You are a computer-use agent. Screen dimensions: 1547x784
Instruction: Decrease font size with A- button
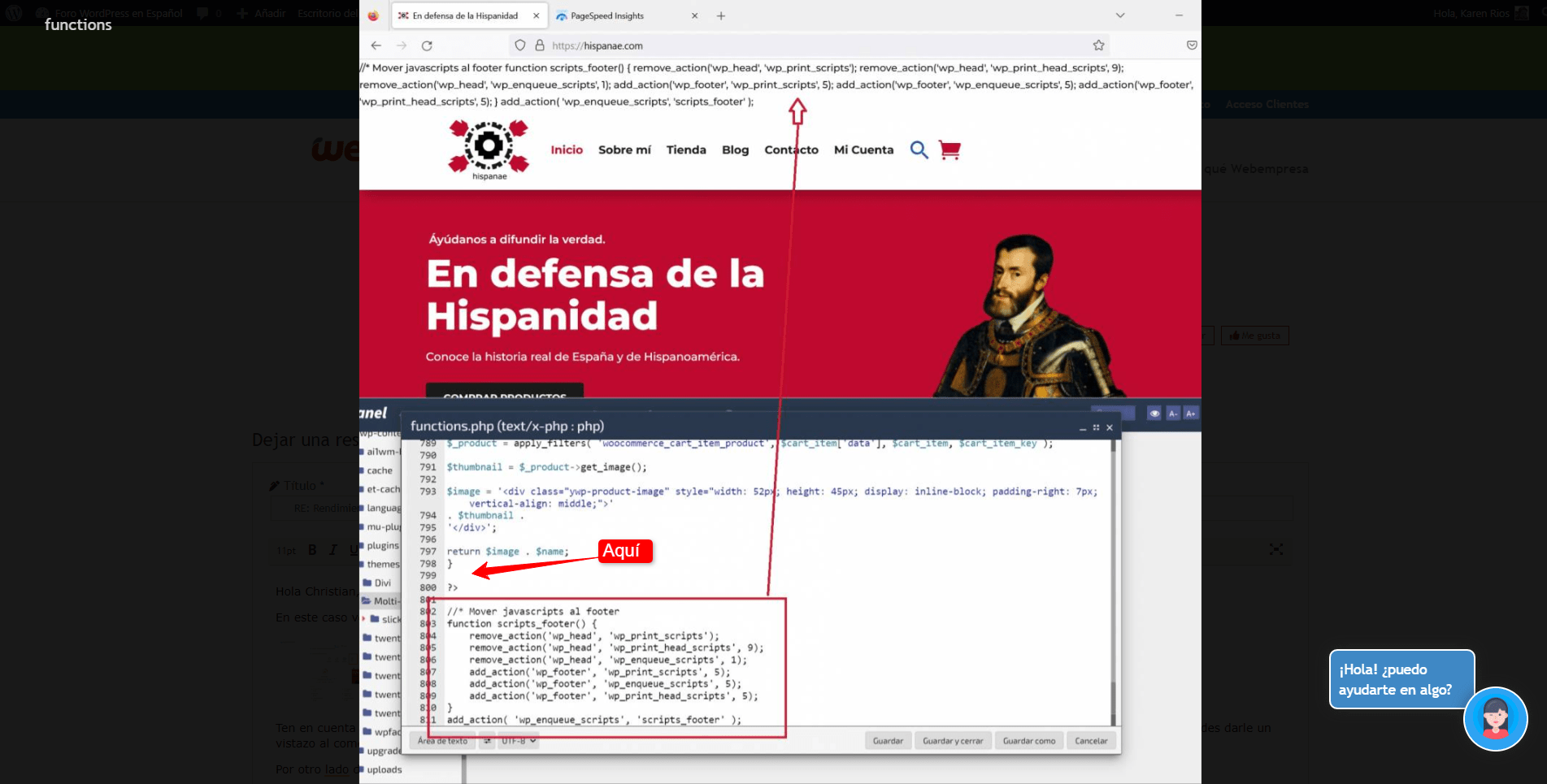(x=1173, y=414)
